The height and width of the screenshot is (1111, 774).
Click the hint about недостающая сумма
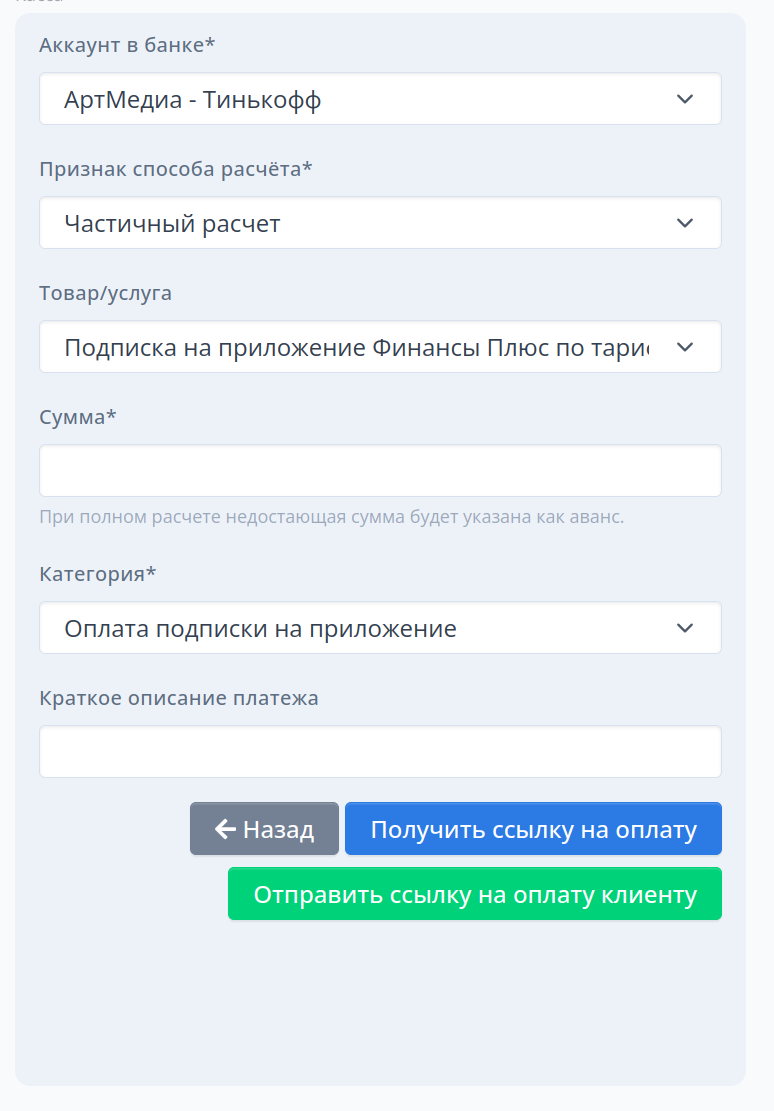[x=332, y=517]
